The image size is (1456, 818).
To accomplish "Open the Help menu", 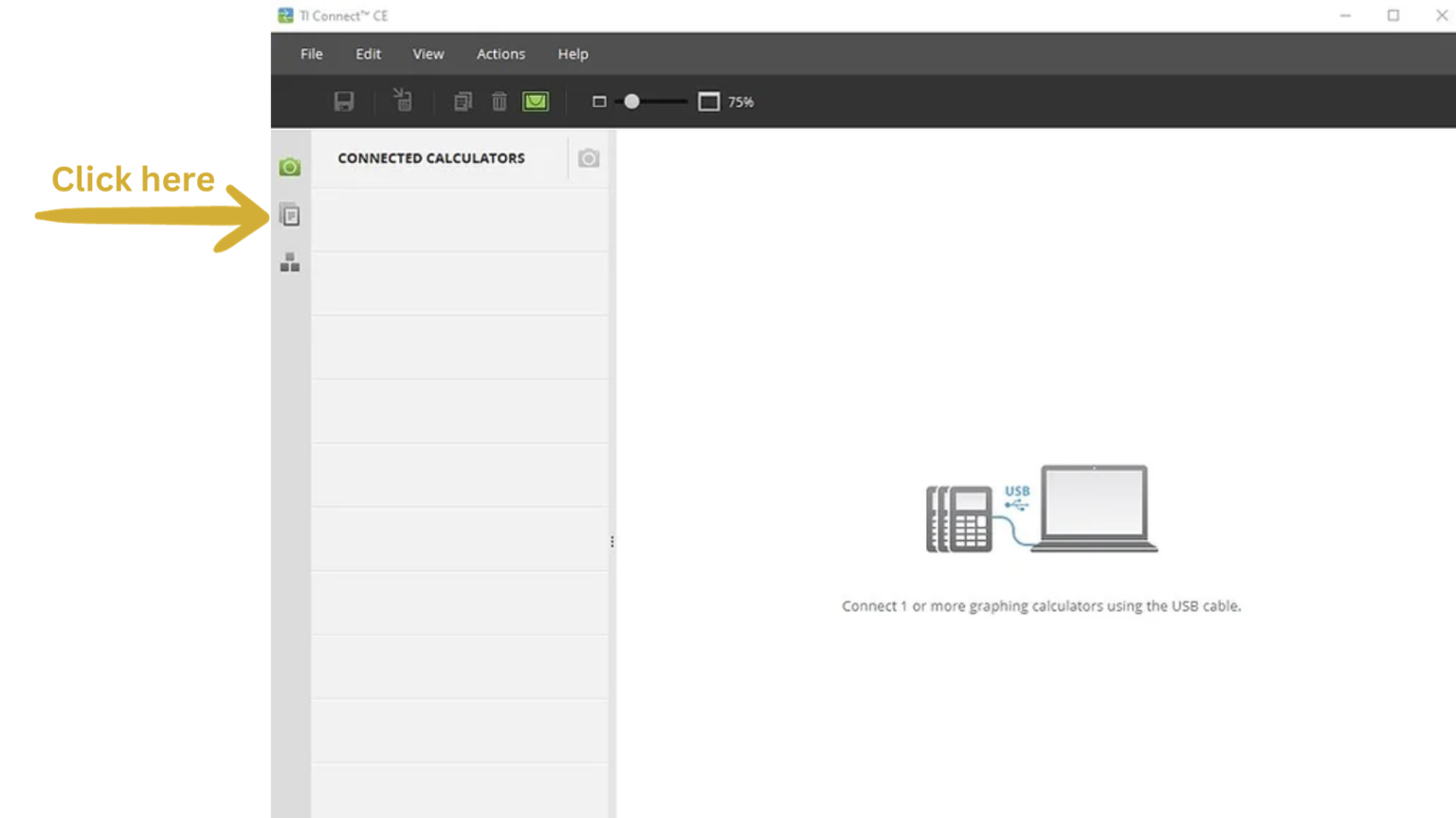I will (573, 54).
